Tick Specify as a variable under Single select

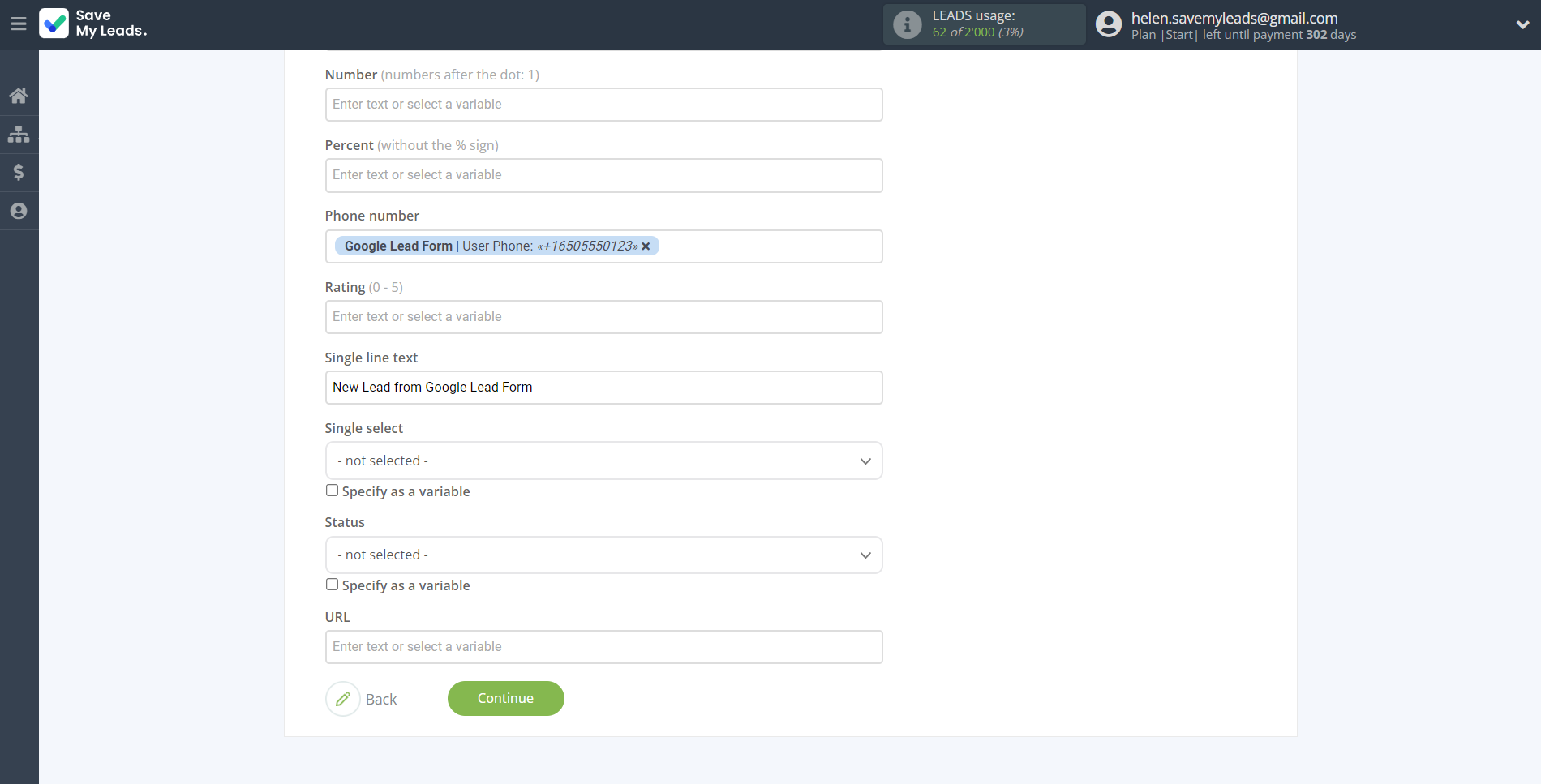(x=332, y=491)
